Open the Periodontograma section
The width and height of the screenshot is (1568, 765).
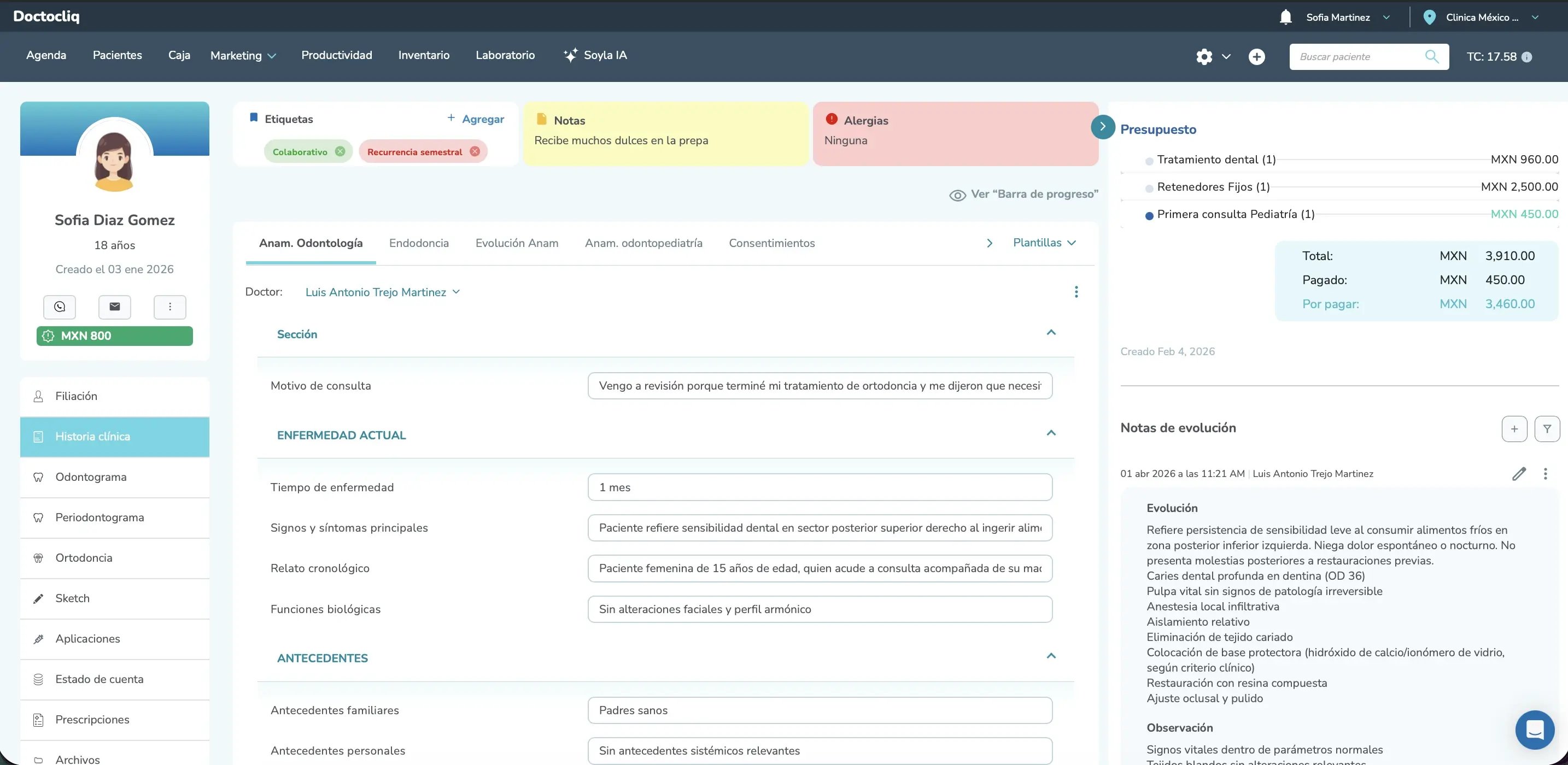(114, 517)
